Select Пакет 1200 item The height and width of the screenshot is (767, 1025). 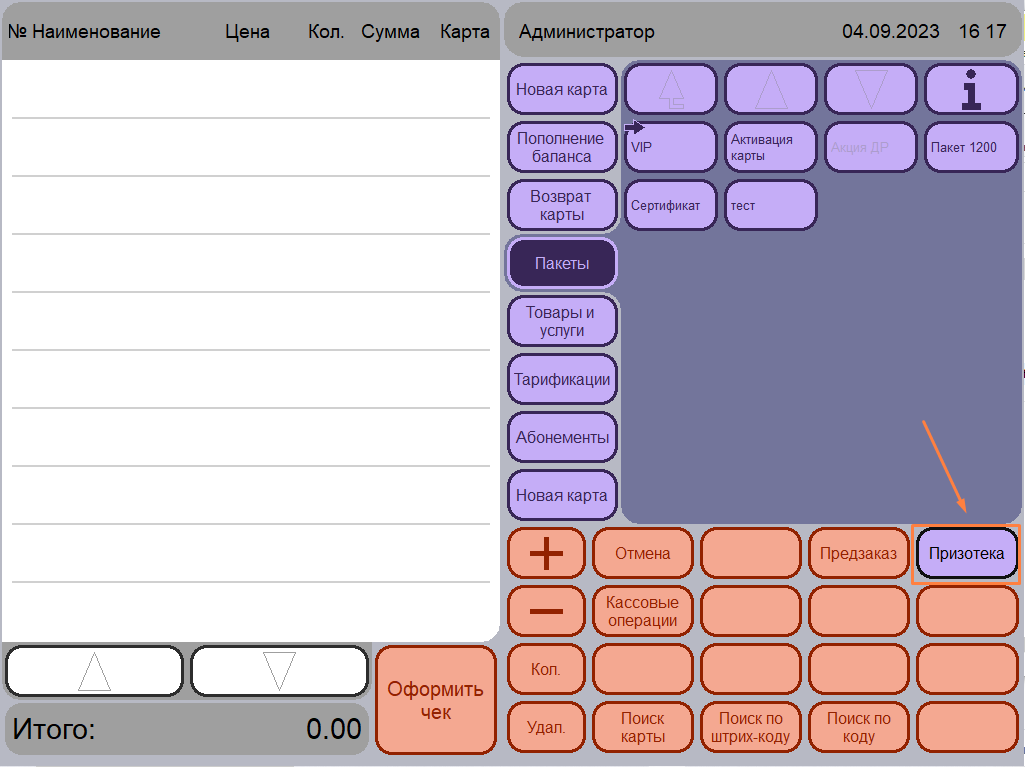(x=971, y=147)
